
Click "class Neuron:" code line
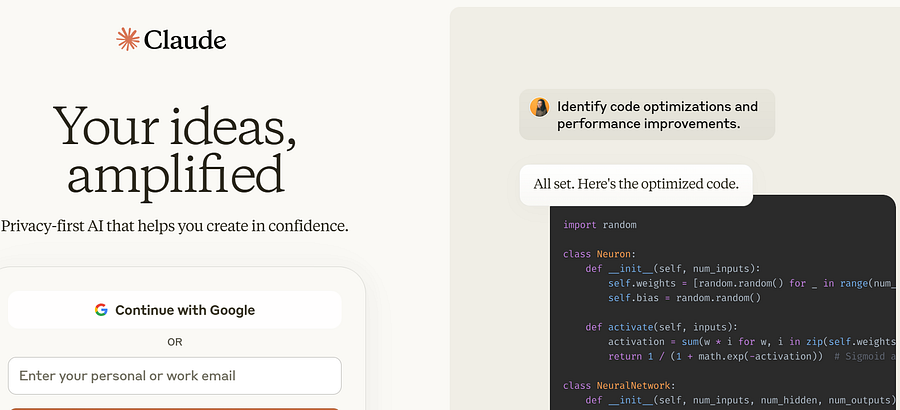[600, 254]
